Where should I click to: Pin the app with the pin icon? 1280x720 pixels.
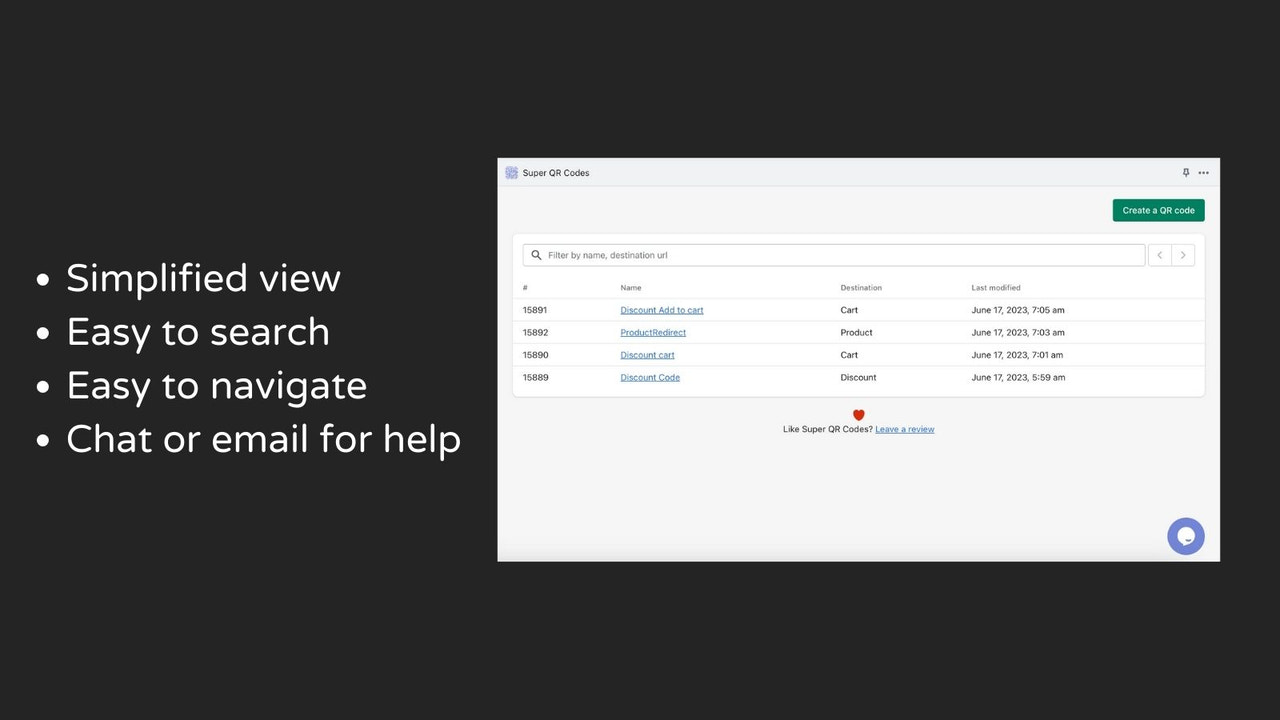(1186, 173)
